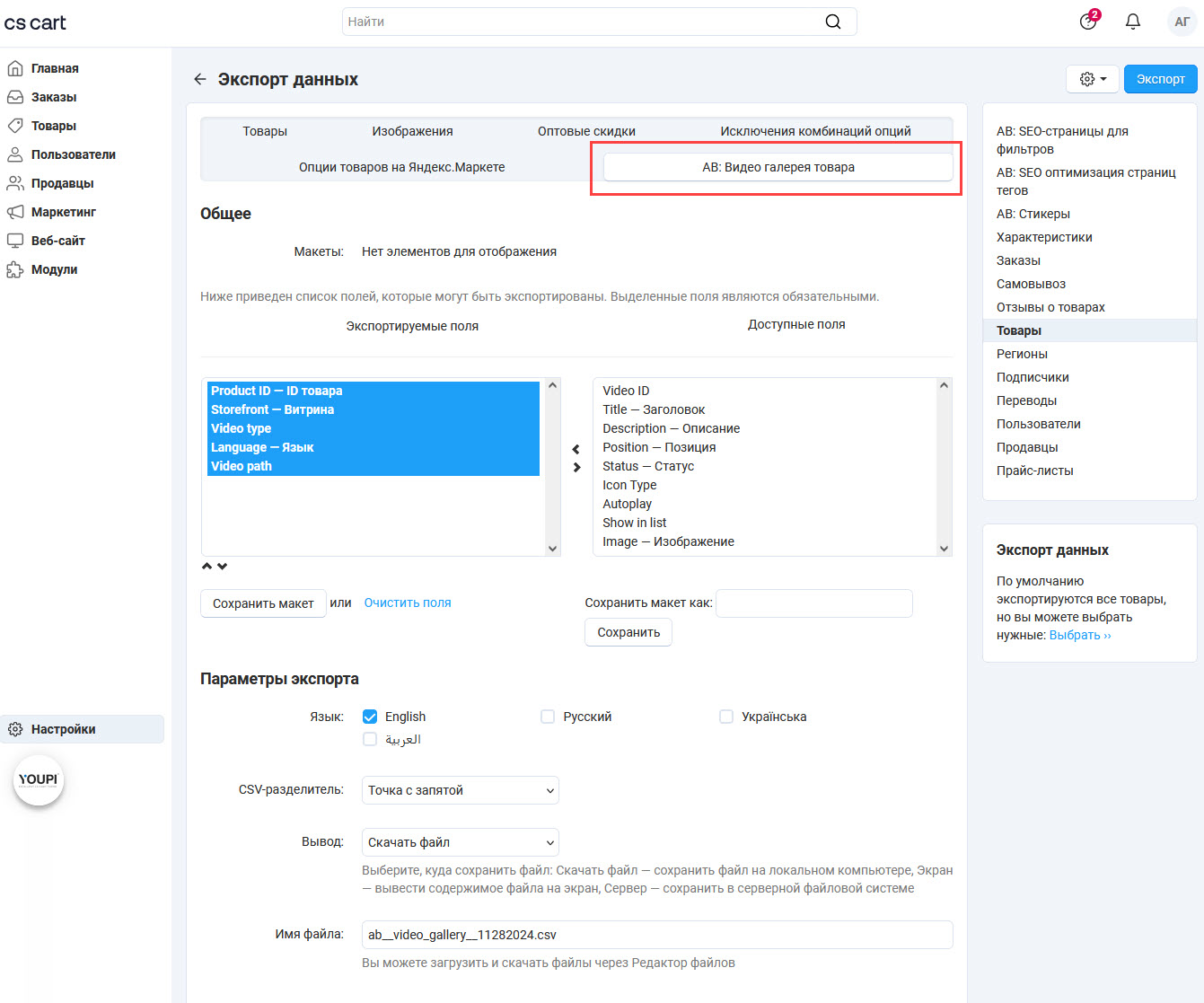Open the clock icon with red badge
This screenshot has width=1204, height=1003.
tap(1088, 22)
